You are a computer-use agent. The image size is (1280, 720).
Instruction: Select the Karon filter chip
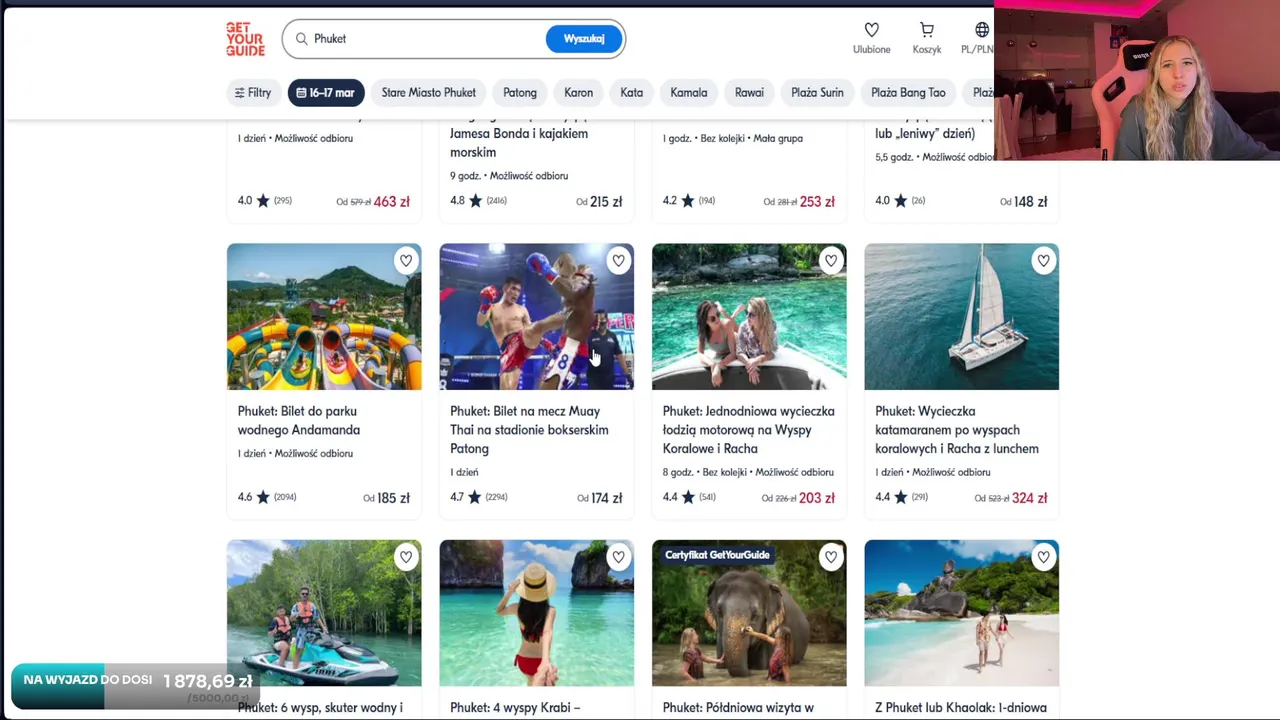(578, 93)
